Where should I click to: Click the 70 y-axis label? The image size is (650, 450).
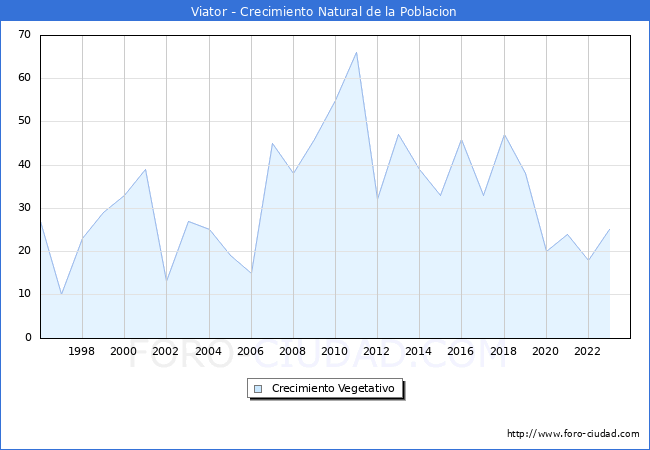tap(24, 35)
